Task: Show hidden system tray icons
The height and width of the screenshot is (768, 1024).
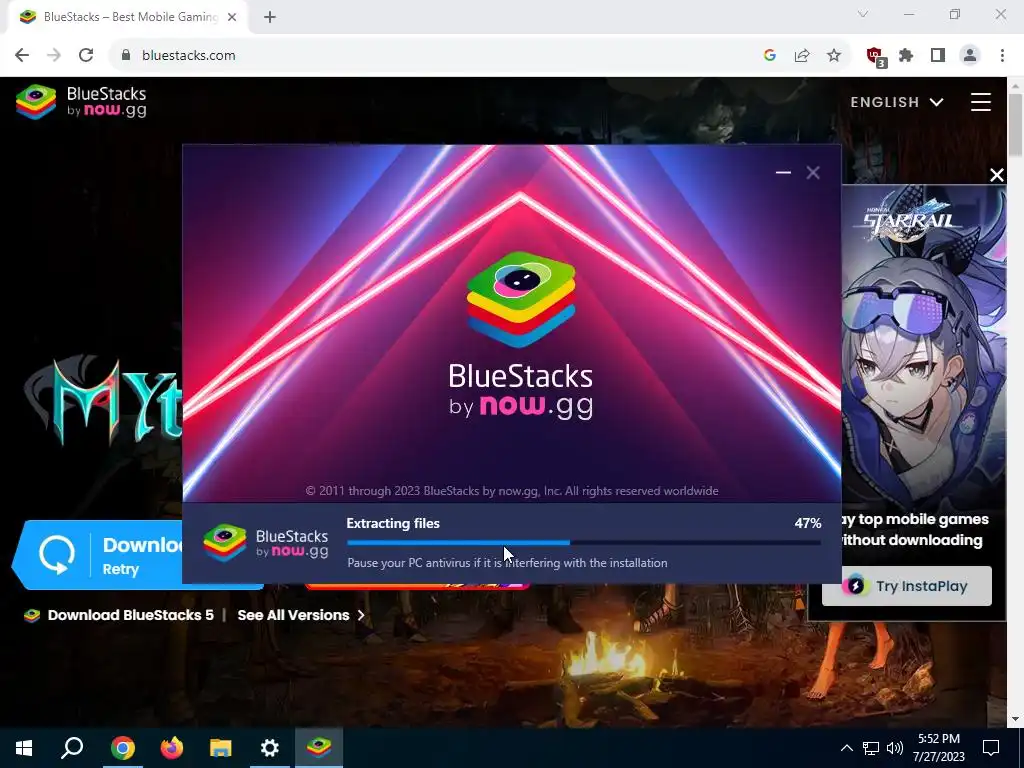Action: 846,748
